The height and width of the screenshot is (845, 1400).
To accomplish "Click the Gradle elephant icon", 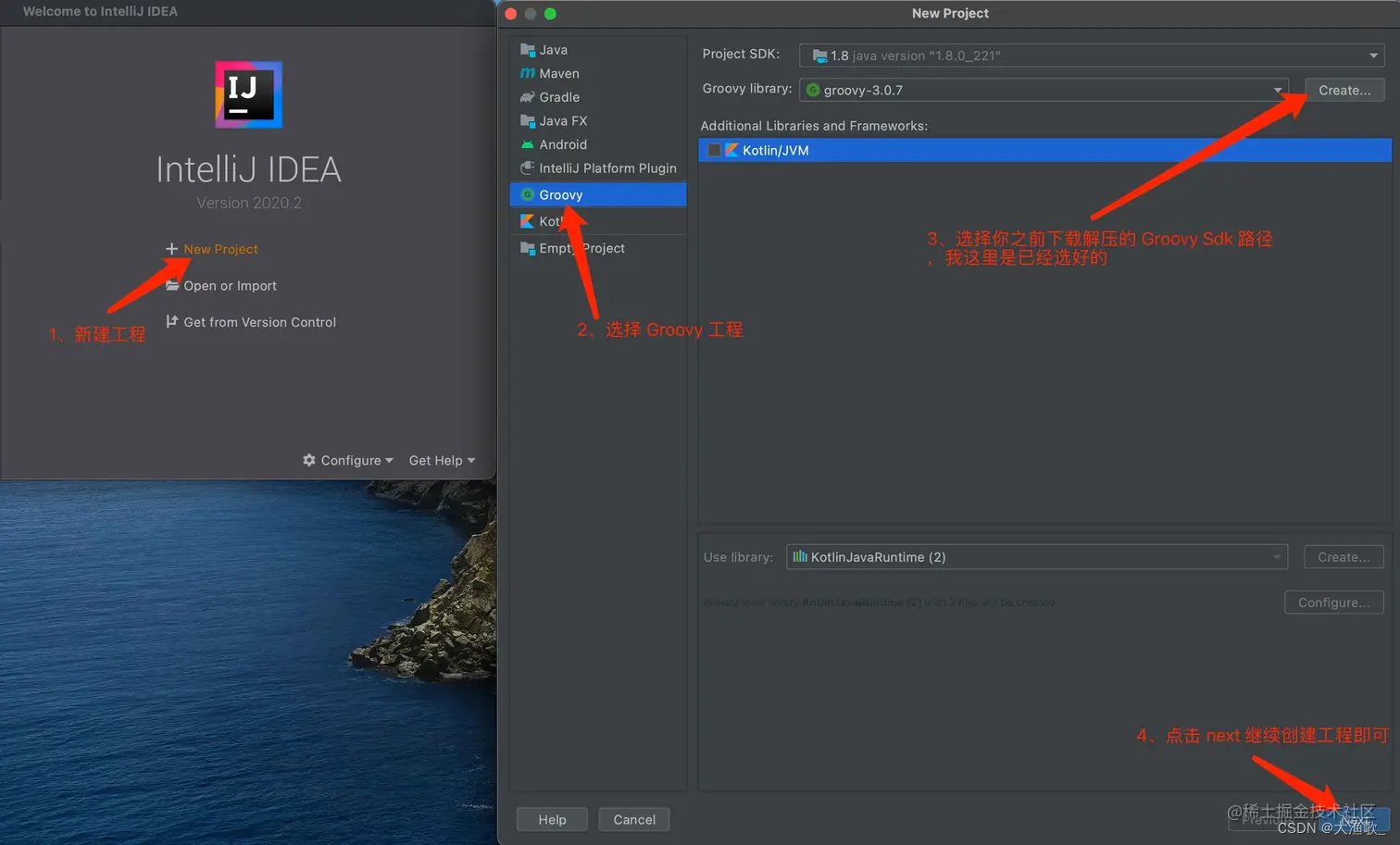I will tap(528, 97).
